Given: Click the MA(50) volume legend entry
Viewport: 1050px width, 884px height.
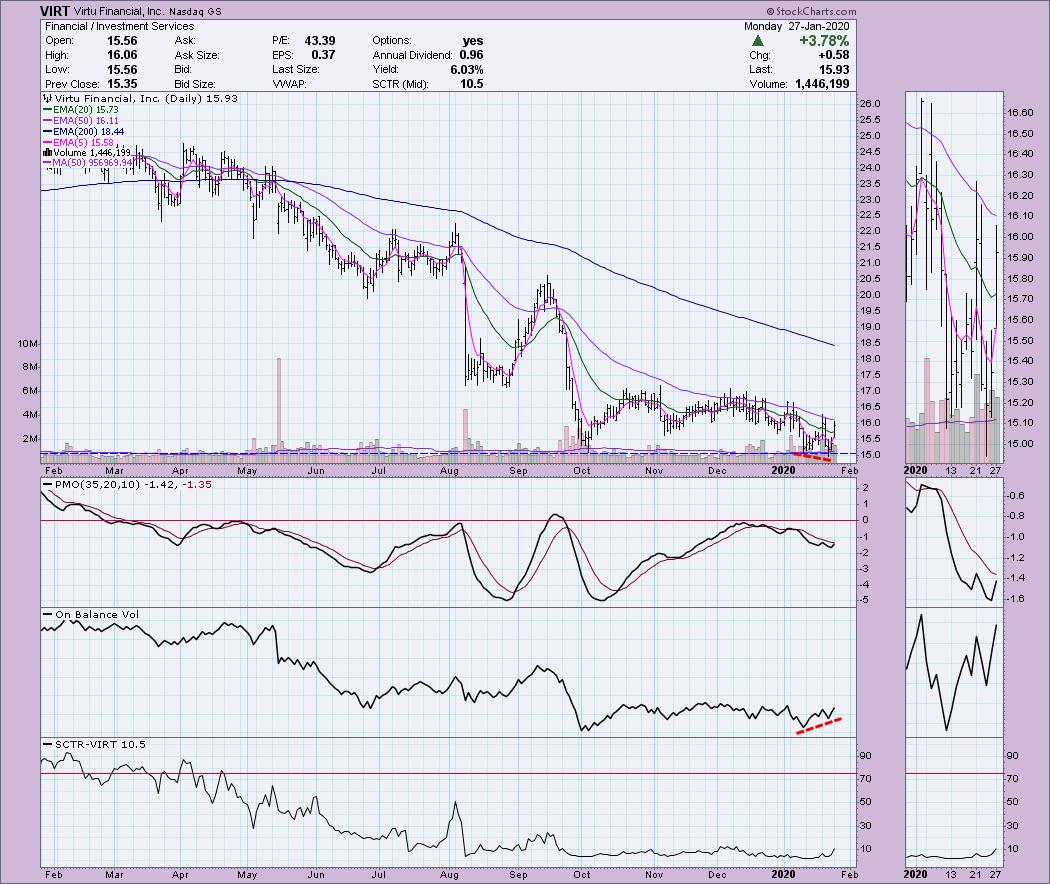Looking at the screenshot, I should (88, 163).
